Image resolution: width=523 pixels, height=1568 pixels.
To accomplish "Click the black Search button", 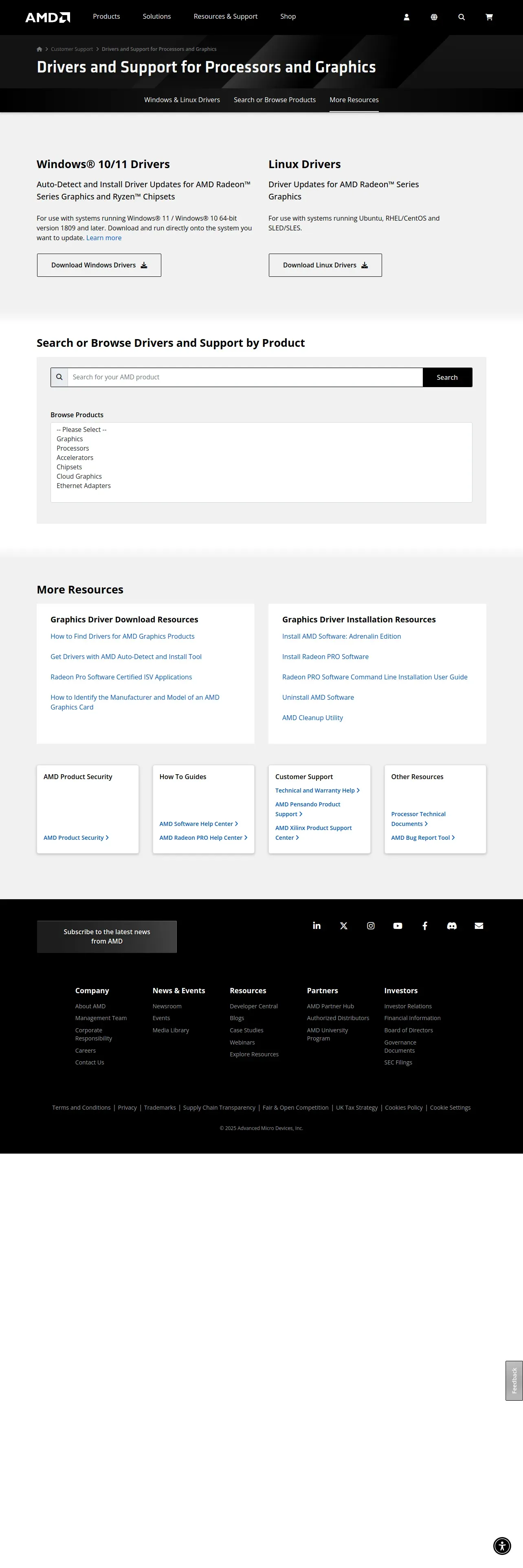I will [447, 377].
